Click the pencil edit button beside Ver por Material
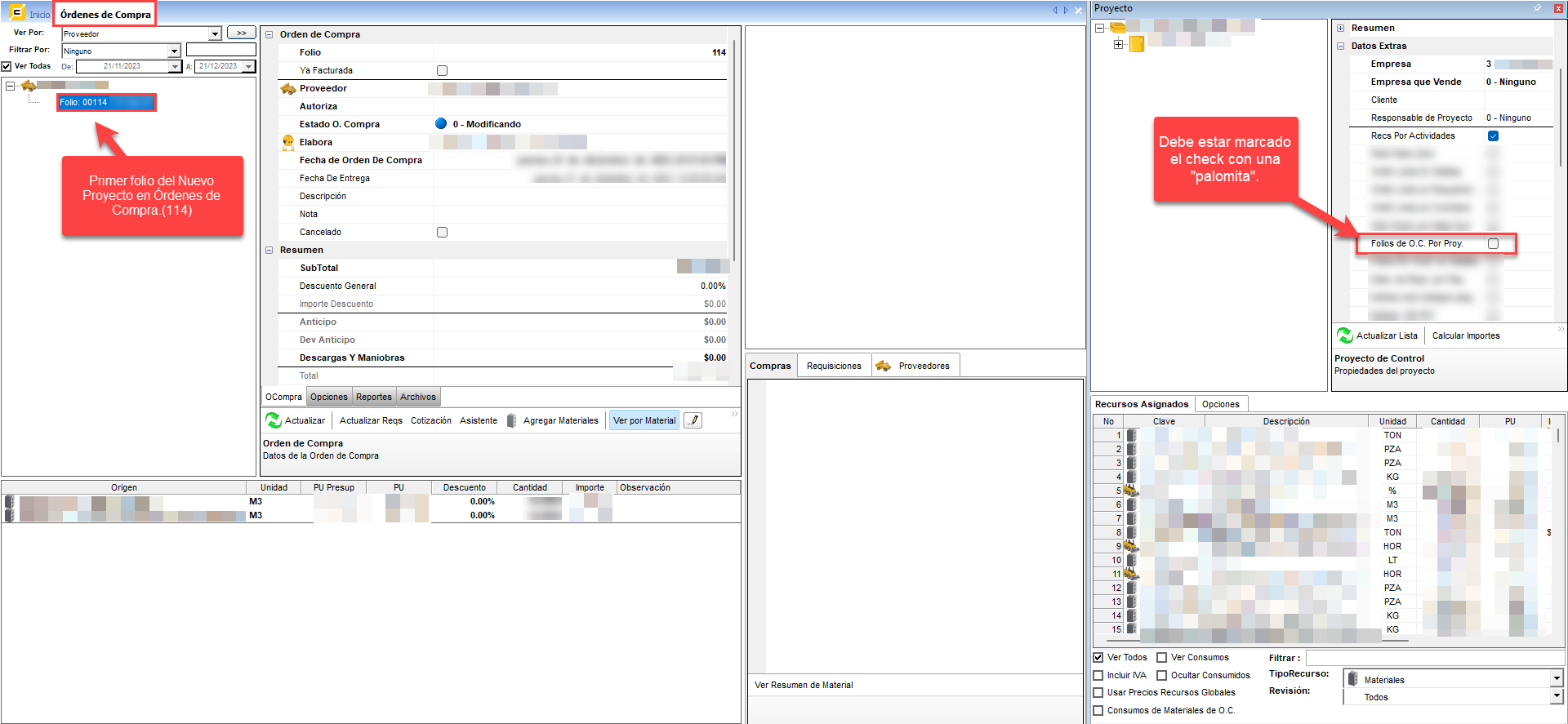 pos(693,420)
